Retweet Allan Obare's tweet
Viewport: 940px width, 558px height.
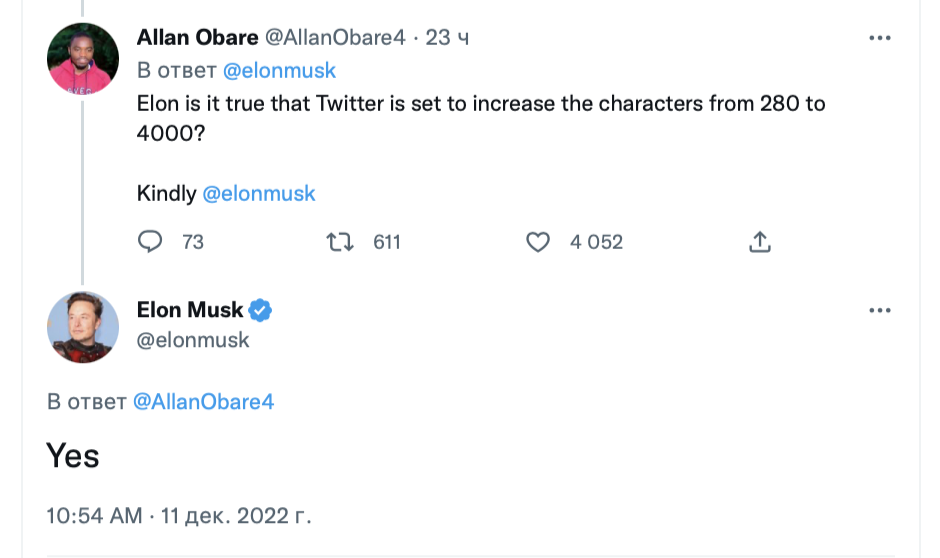pos(340,242)
